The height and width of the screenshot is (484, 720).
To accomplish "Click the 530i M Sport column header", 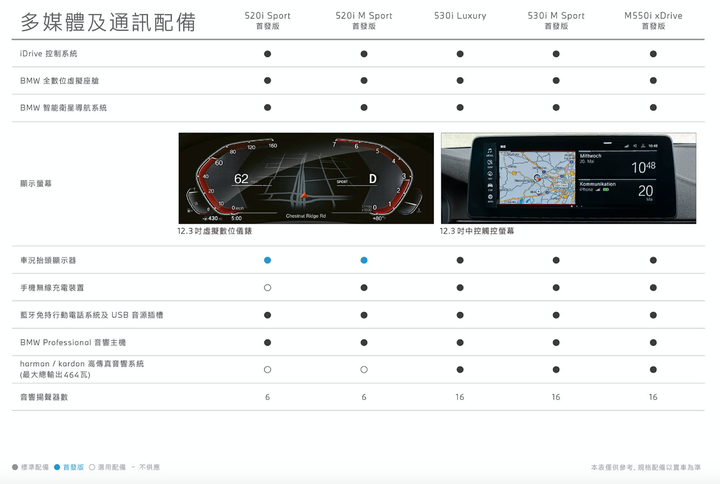I will [556, 20].
